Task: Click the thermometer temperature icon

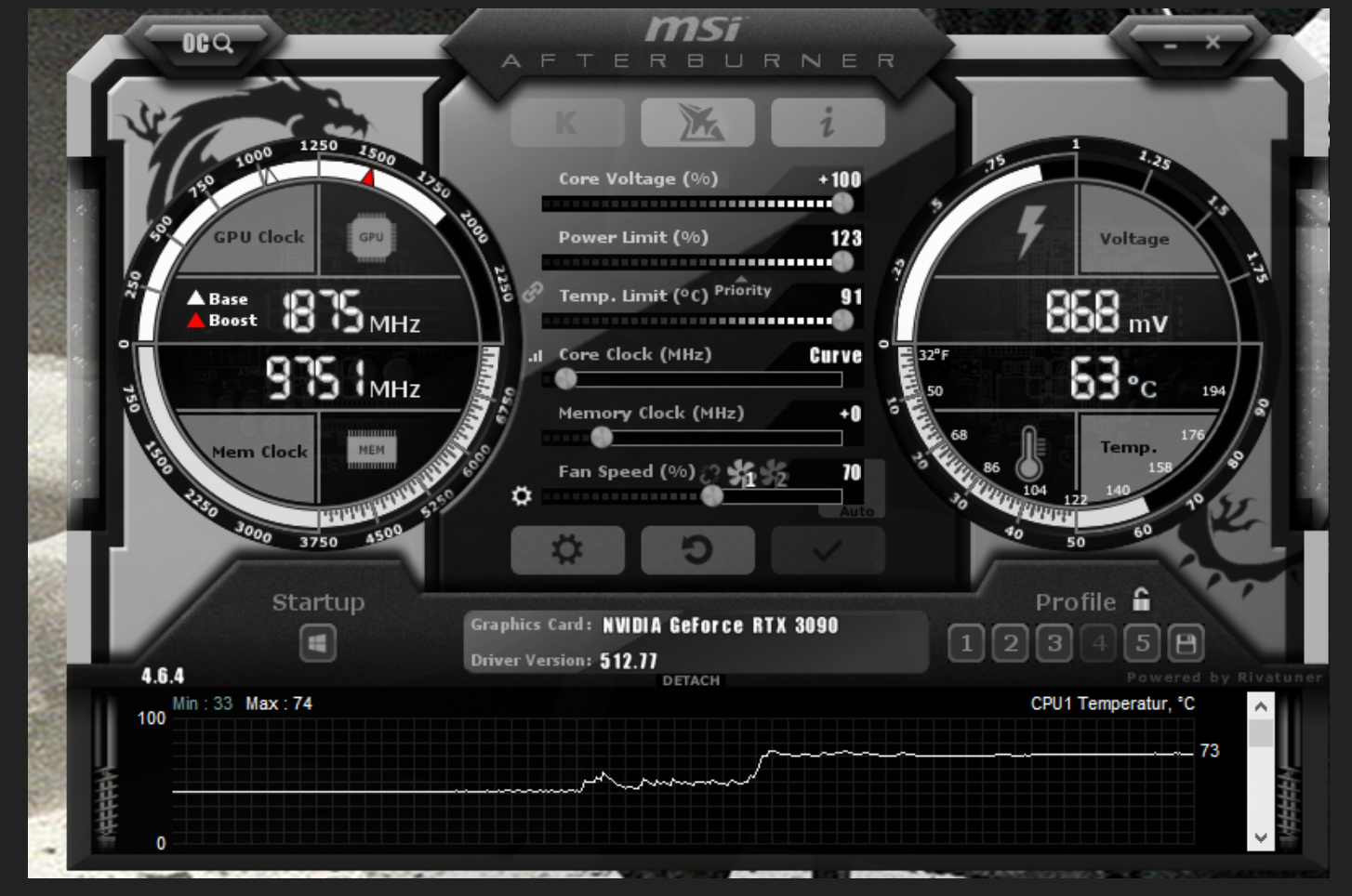Action: [1027, 455]
